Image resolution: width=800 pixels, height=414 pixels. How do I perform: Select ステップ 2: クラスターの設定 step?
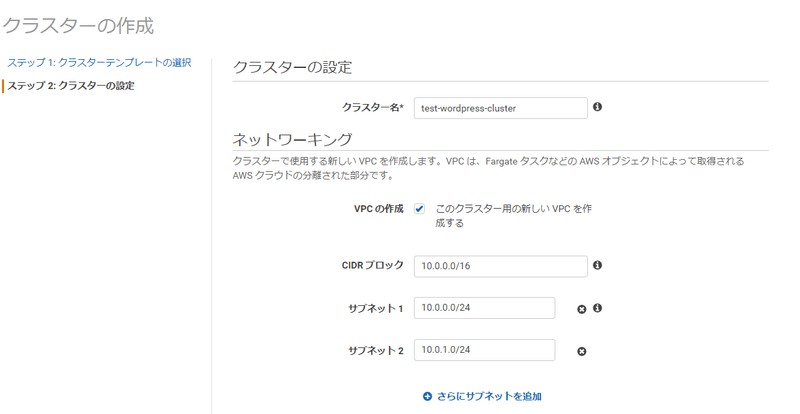tap(71, 86)
